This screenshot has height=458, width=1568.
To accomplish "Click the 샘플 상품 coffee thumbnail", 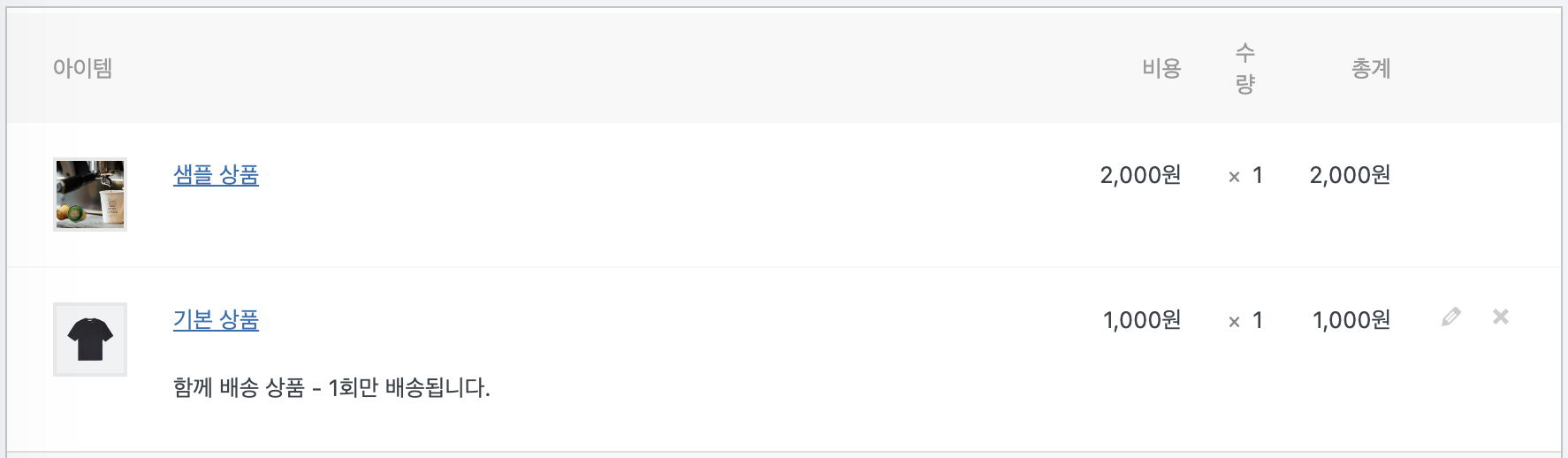I will click(x=90, y=195).
